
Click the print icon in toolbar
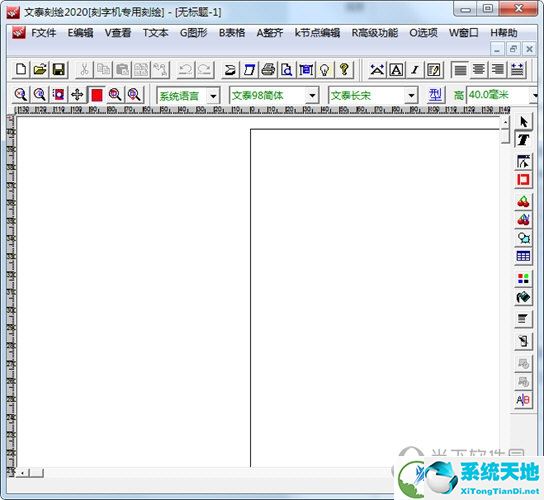click(x=268, y=70)
